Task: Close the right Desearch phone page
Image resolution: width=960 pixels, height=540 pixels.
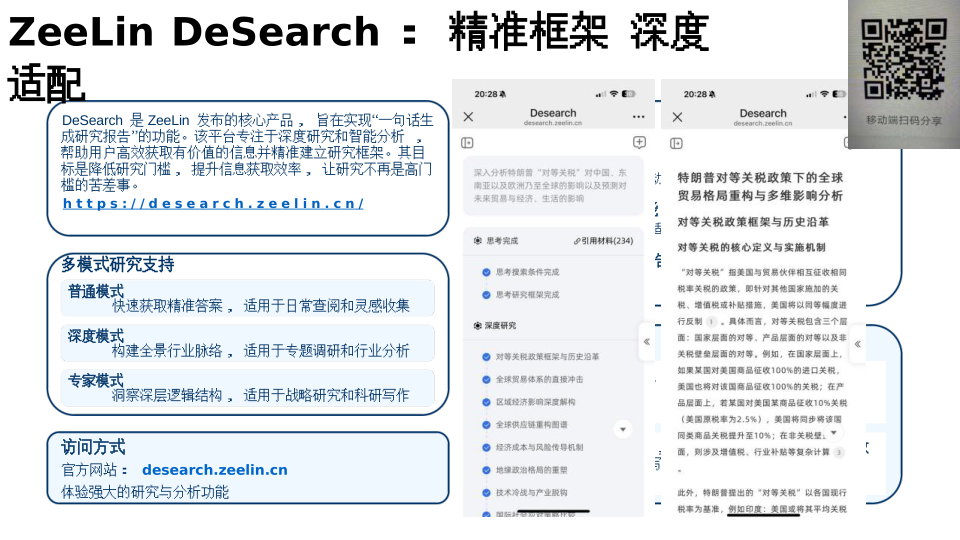Action: click(677, 117)
